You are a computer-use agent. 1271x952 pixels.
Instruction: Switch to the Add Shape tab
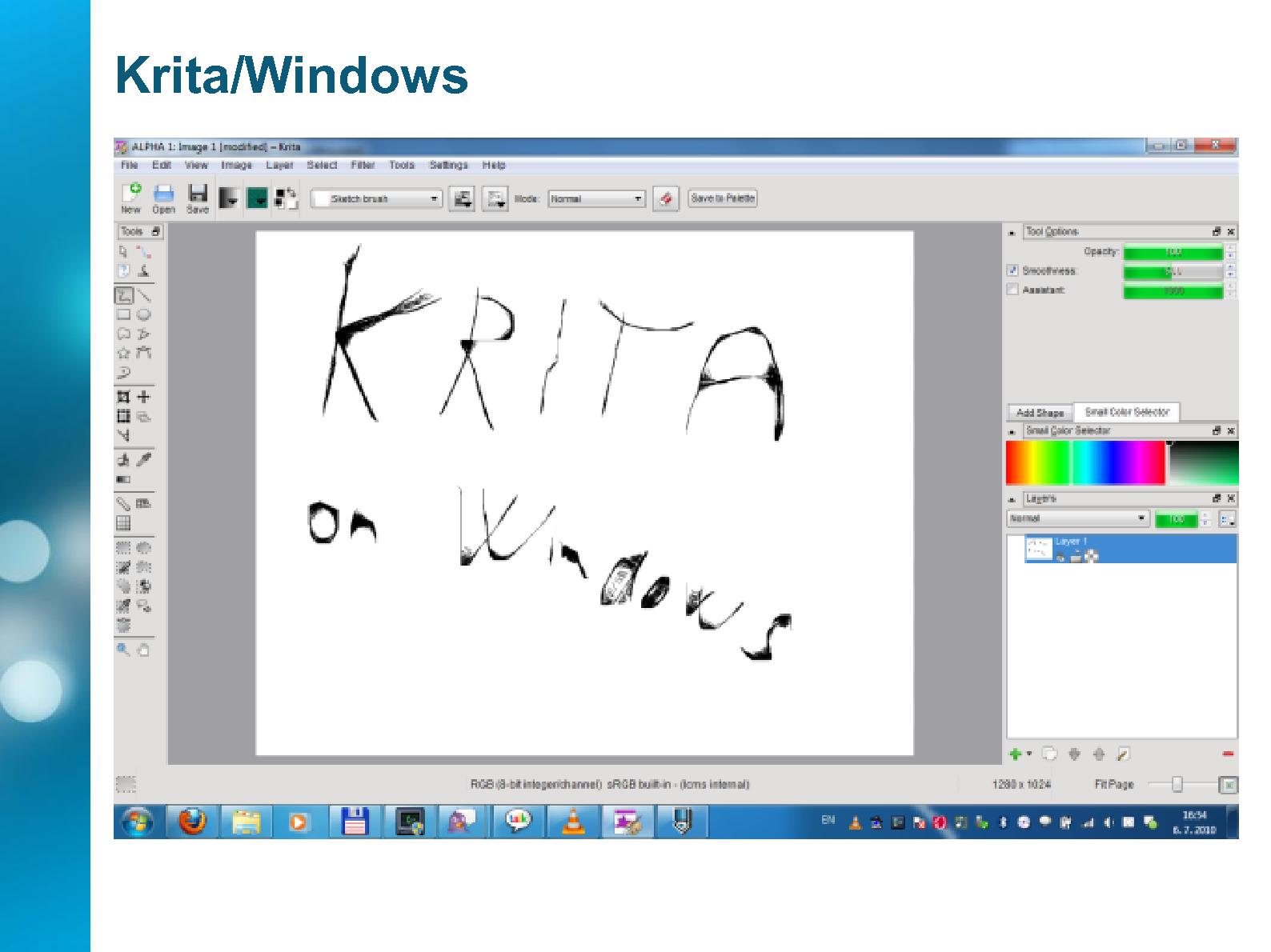click(1040, 413)
